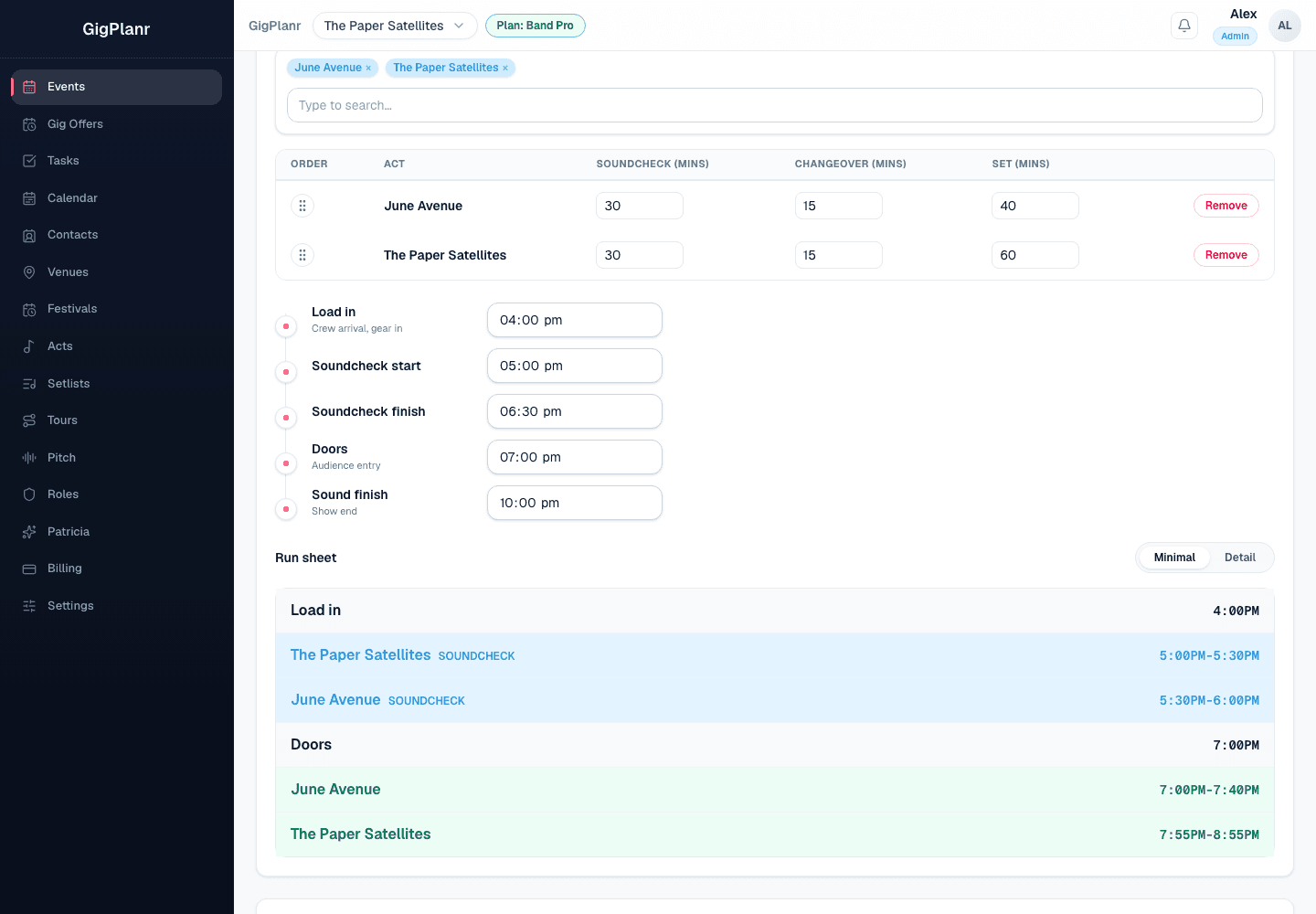The width and height of the screenshot is (1316, 914).
Task: Open Gig Offers sidebar icon
Action: [x=29, y=124]
